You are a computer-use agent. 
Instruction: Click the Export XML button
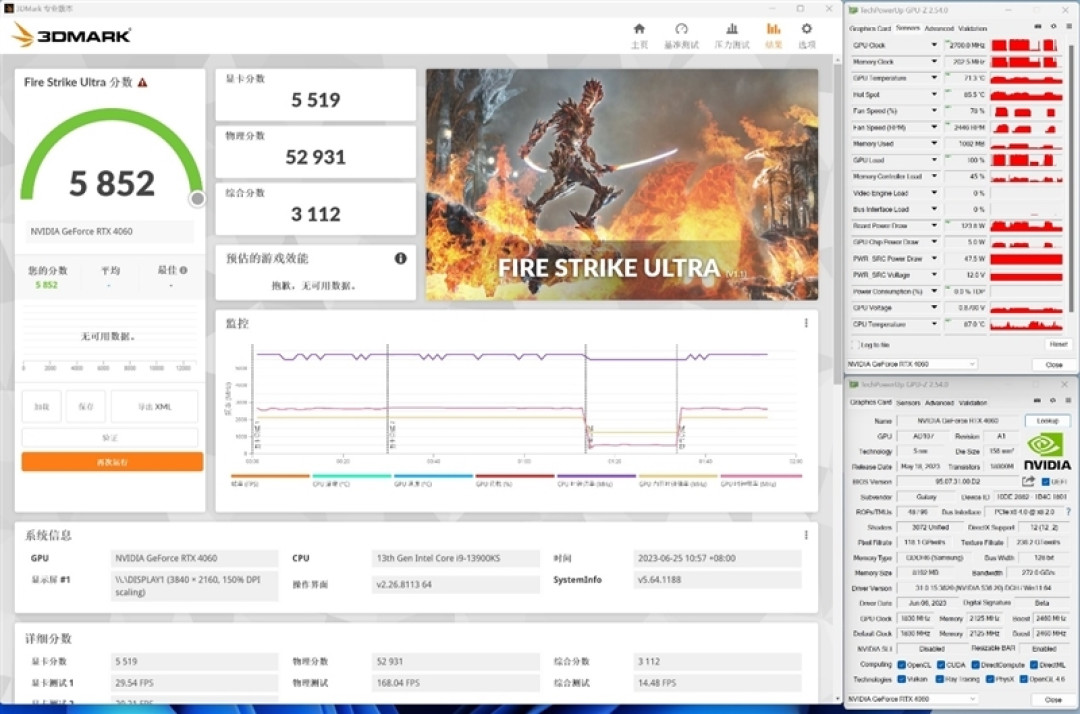coord(154,407)
